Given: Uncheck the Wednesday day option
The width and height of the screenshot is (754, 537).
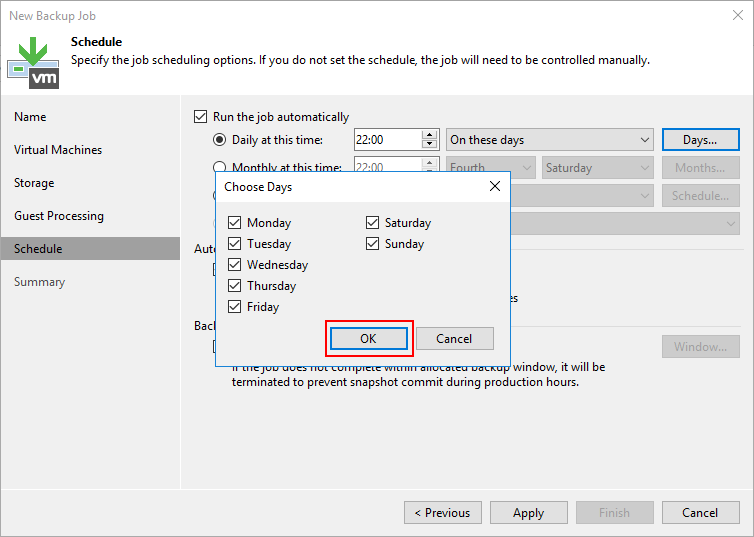Looking at the screenshot, I should 235,265.
